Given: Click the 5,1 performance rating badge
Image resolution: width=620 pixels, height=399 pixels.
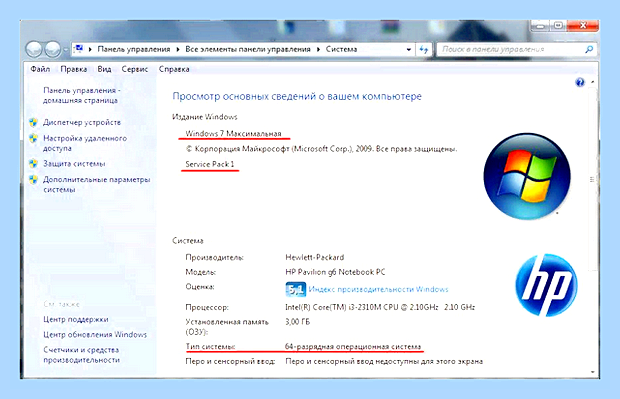Looking at the screenshot, I should click(295, 289).
